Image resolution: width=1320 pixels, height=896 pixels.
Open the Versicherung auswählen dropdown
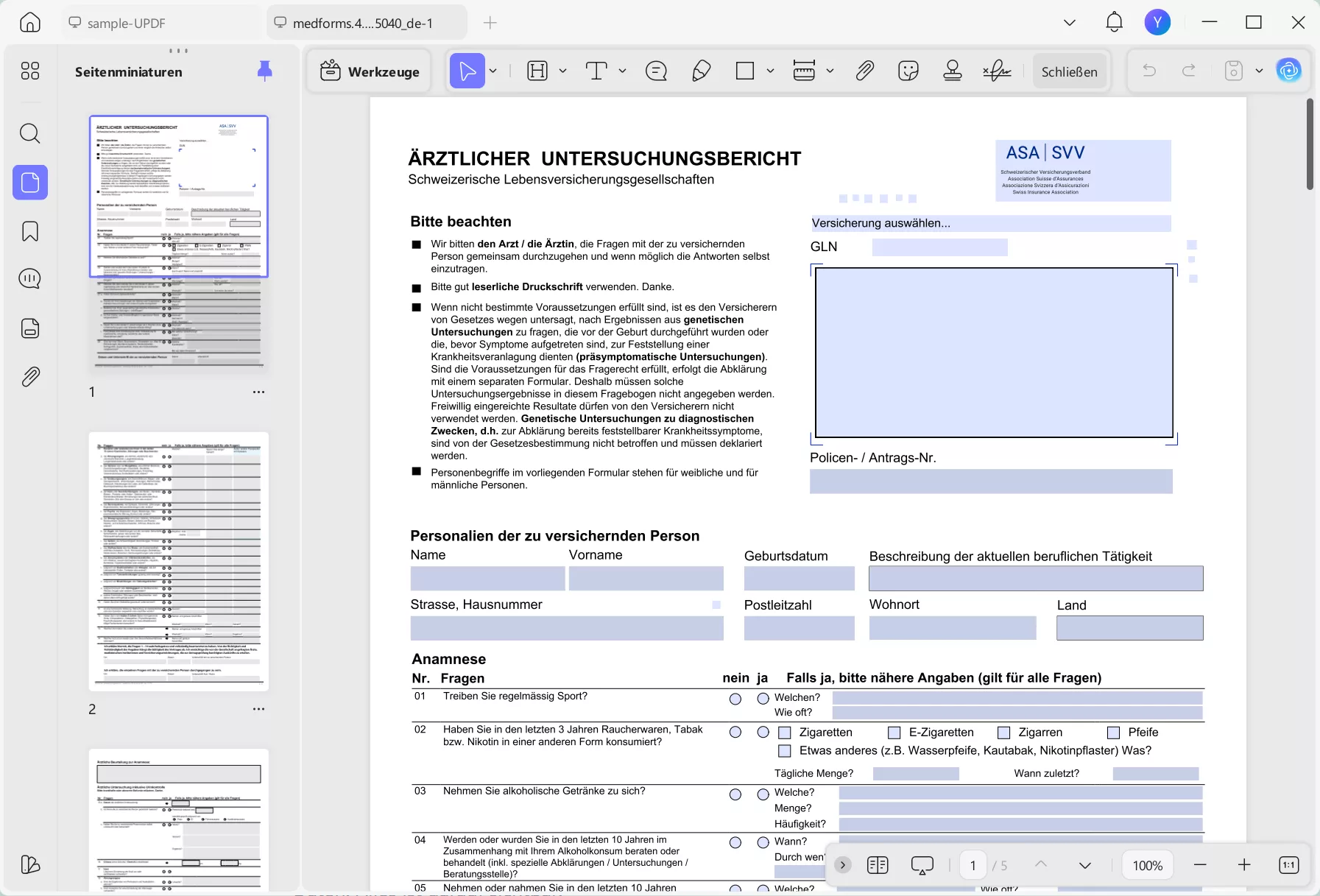[x=990, y=223]
